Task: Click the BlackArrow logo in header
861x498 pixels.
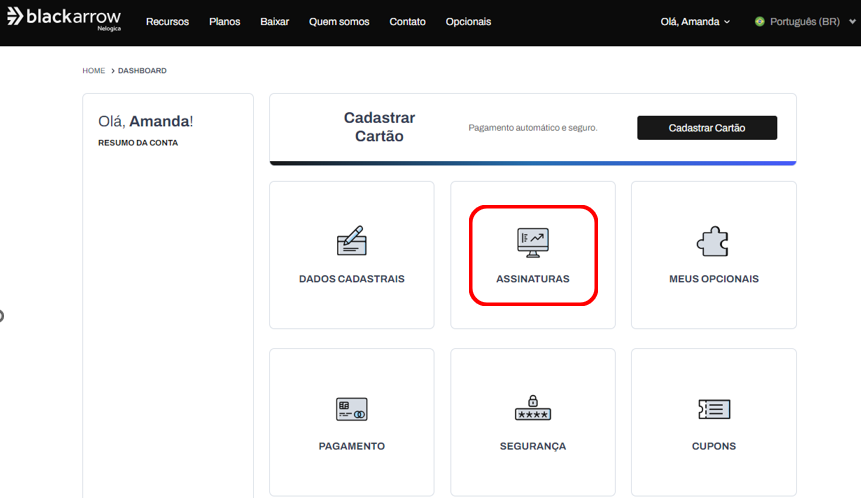Action: point(64,19)
